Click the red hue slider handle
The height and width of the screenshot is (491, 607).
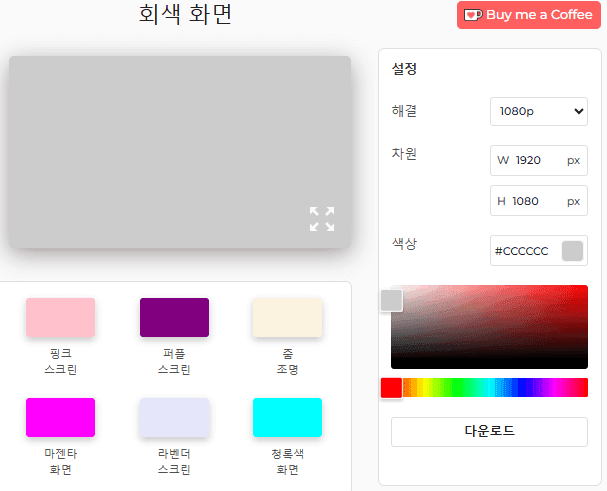coord(391,387)
